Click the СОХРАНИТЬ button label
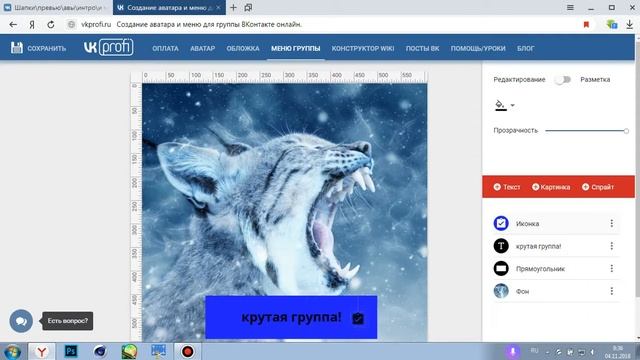This screenshot has width=640, height=360. (x=47, y=48)
